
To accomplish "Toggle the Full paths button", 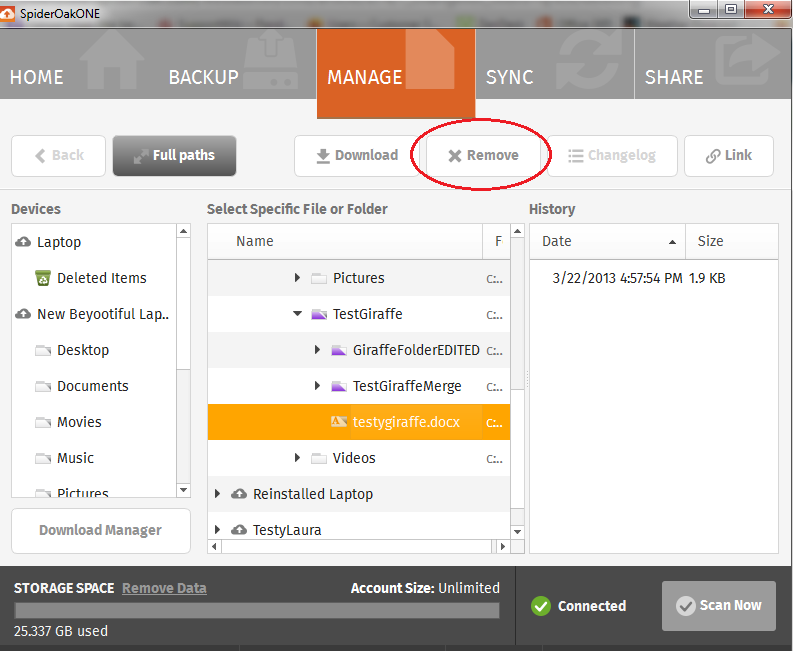I will click(x=174, y=156).
